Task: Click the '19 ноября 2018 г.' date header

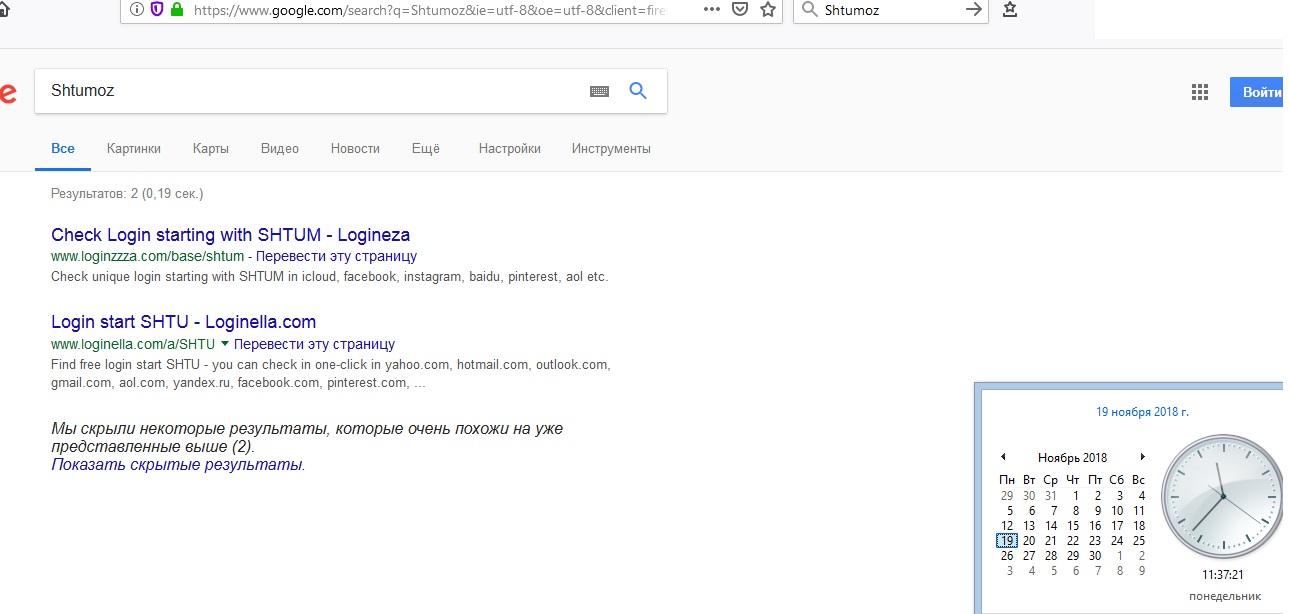Action: pos(1142,411)
